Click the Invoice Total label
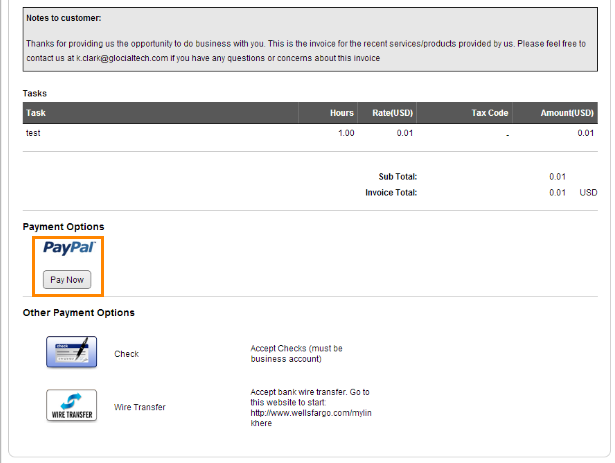 coord(391,193)
